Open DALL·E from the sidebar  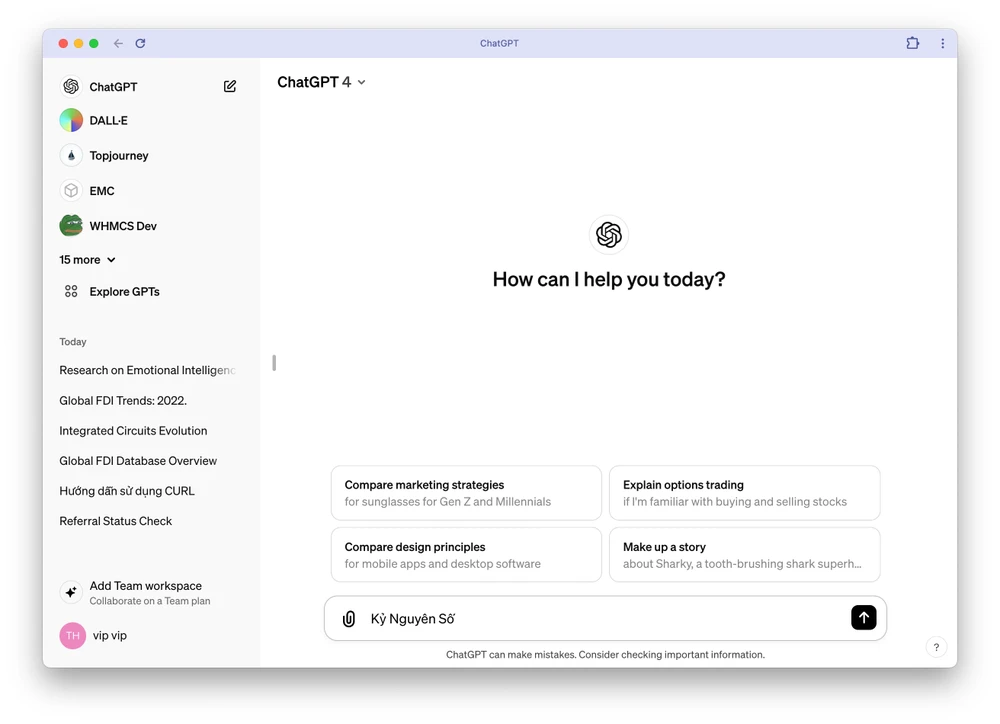[x=108, y=121]
